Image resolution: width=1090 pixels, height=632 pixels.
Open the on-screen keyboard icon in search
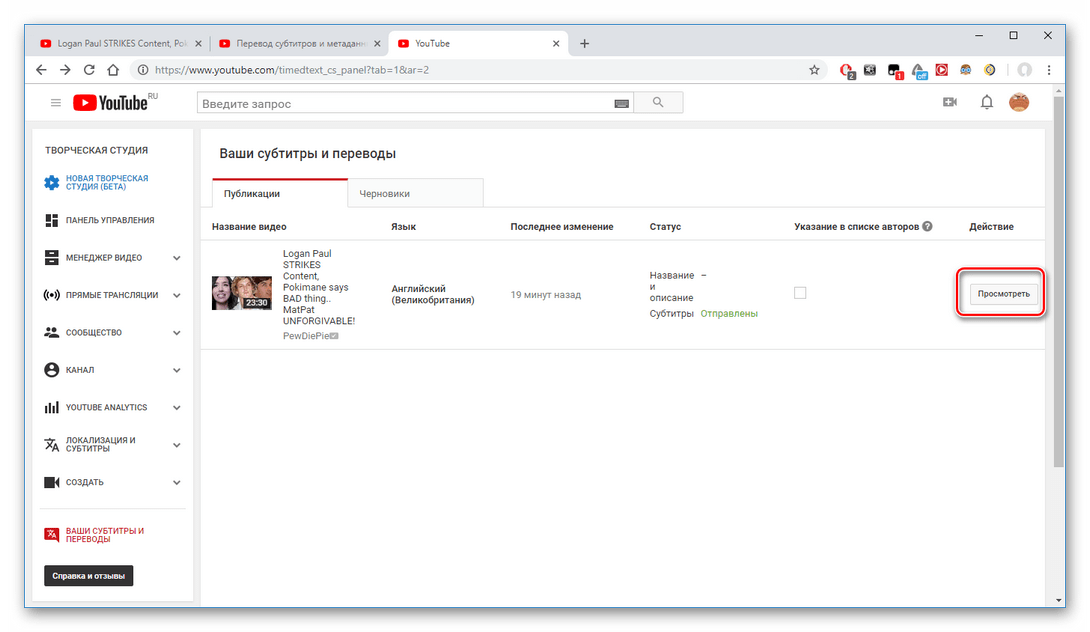point(622,103)
